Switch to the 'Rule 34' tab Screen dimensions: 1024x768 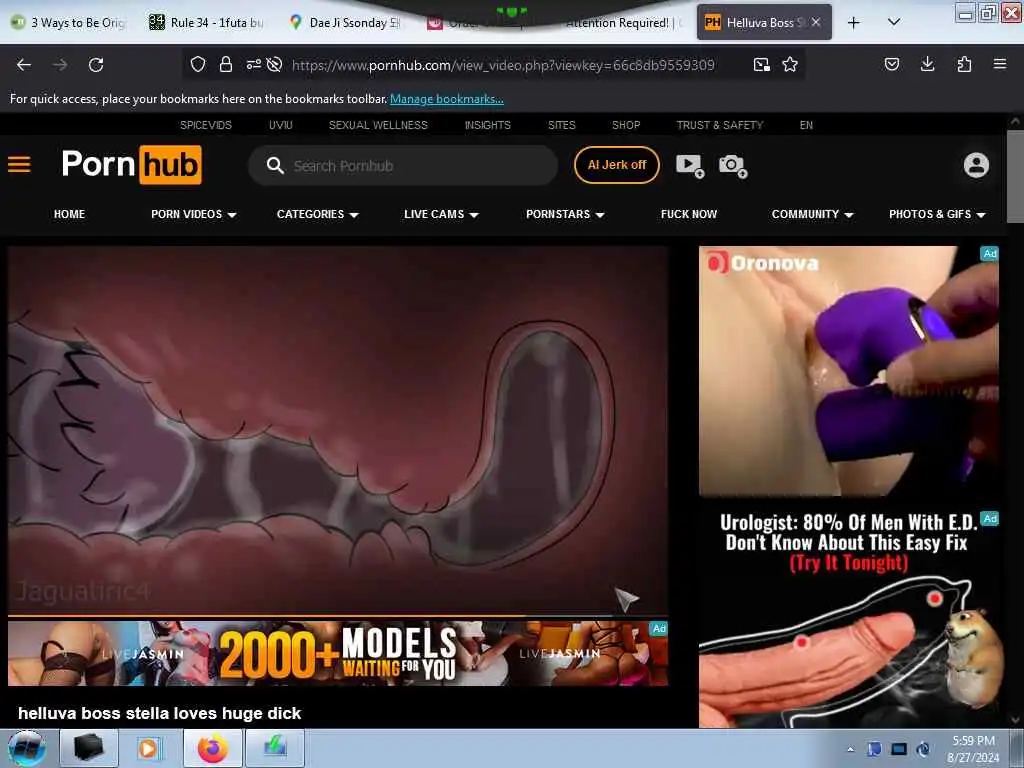click(x=208, y=22)
